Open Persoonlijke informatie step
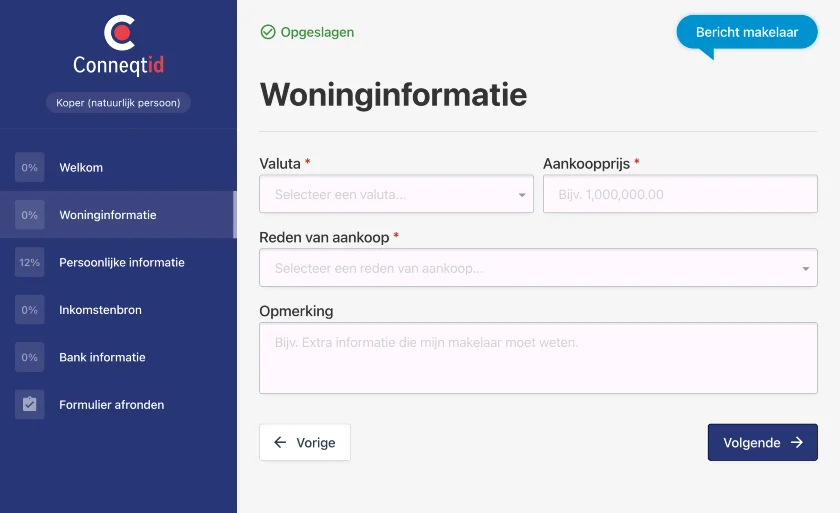 (118, 262)
